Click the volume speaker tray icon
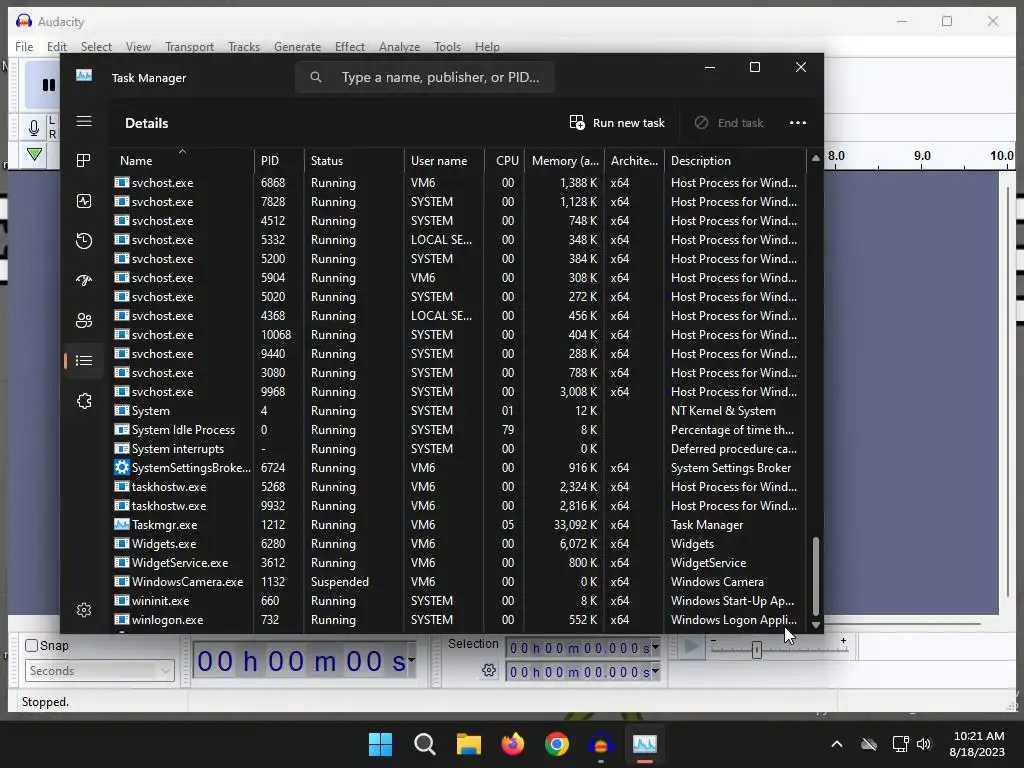1024x768 pixels. (x=924, y=744)
